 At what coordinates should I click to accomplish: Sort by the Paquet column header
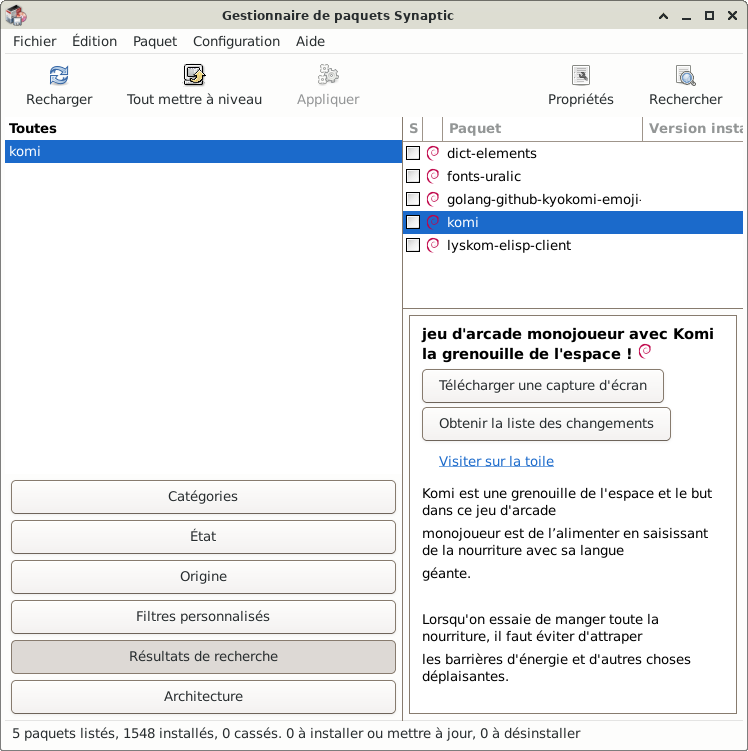coord(542,128)
